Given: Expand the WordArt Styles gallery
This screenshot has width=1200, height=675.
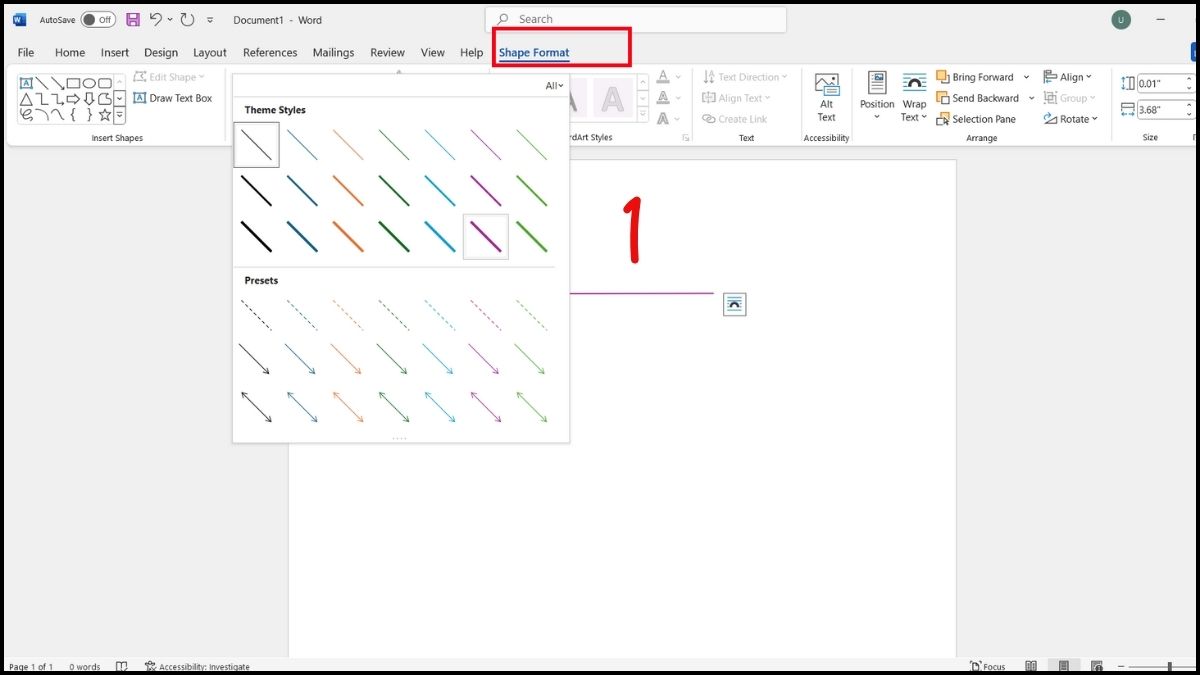Looking at the screenshot, I should (643, 115).
